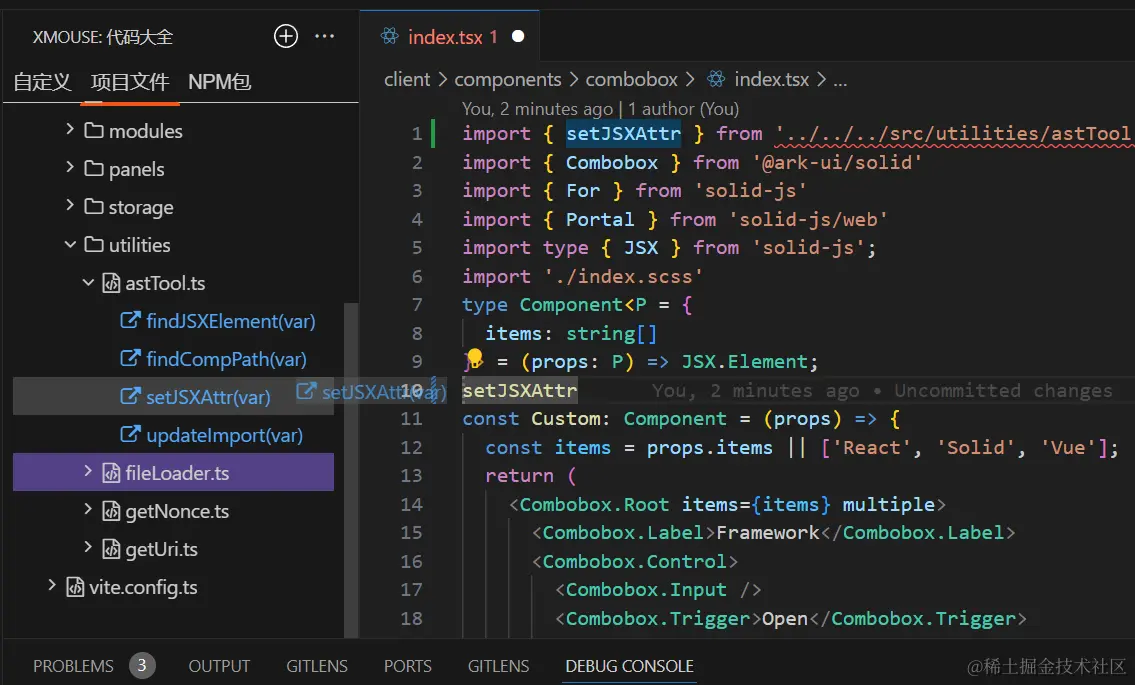
Task: Click the open-link icon beside updateImport(var)
Action: (x=130, y=435)
